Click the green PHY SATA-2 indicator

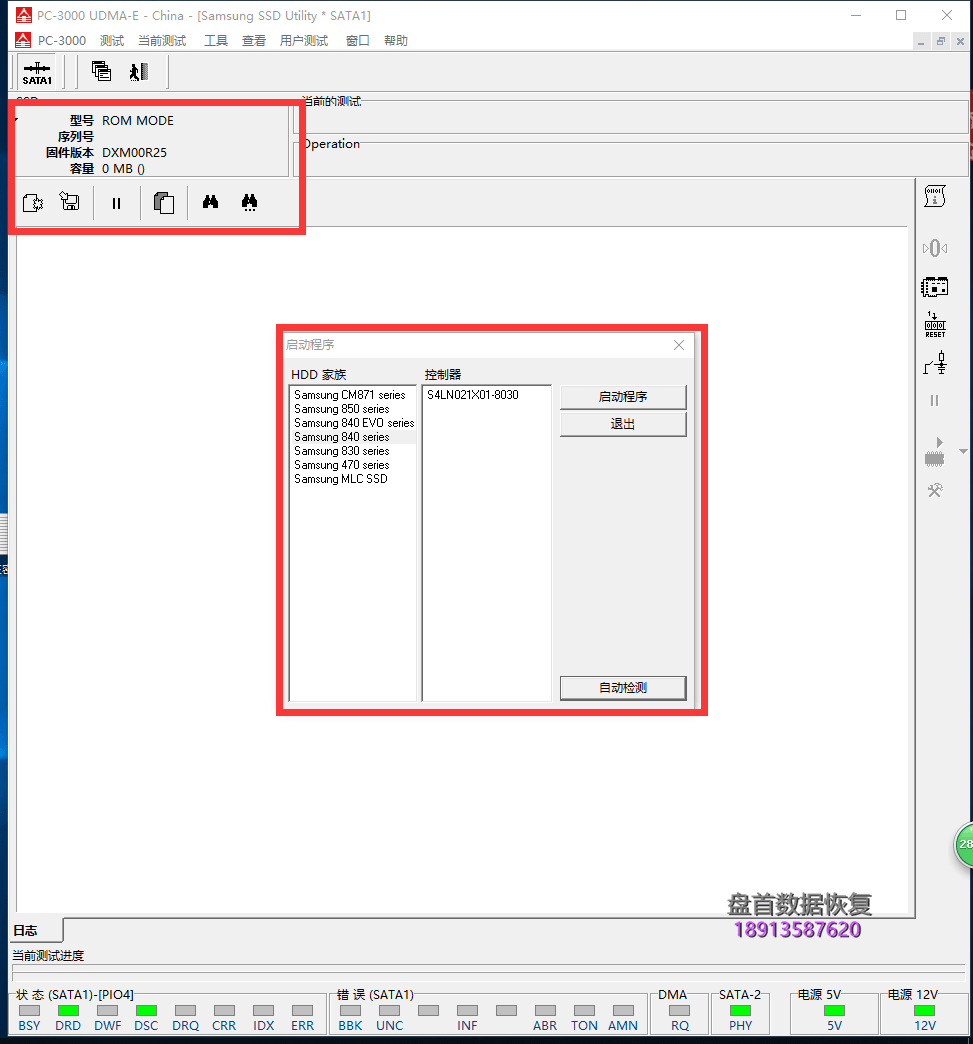pos(740,1011)
